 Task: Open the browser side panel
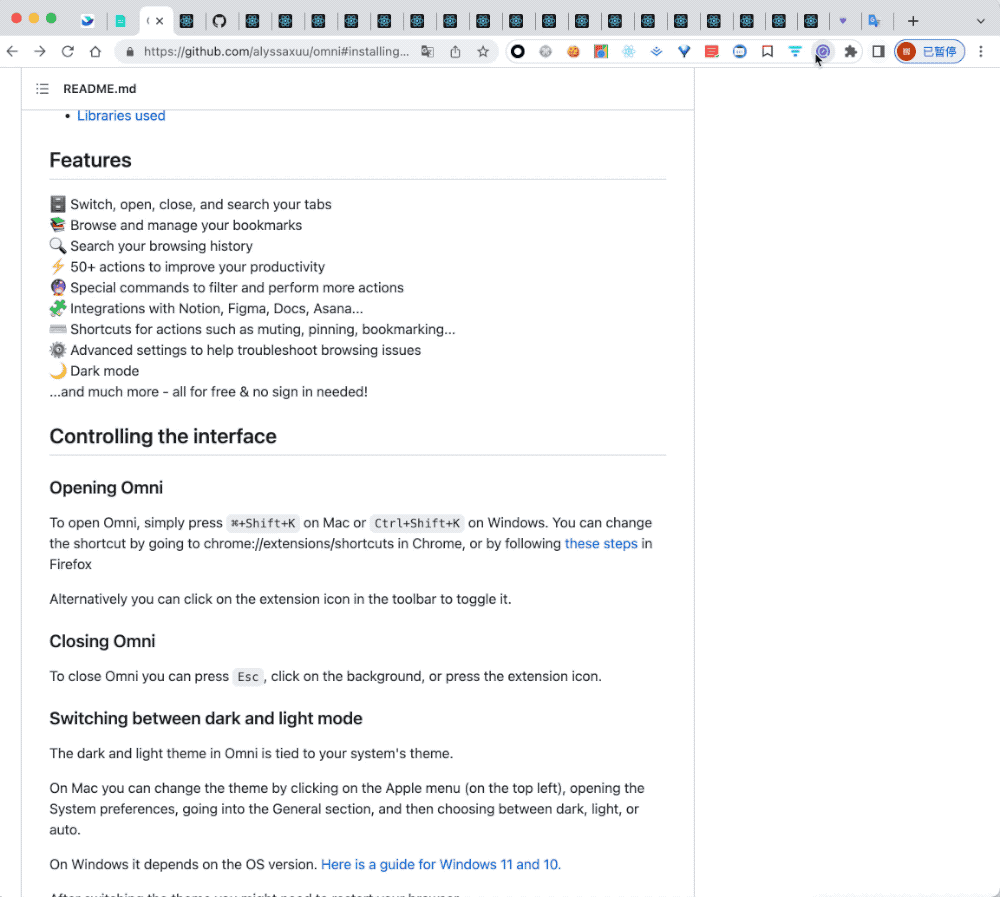(878, 52)
